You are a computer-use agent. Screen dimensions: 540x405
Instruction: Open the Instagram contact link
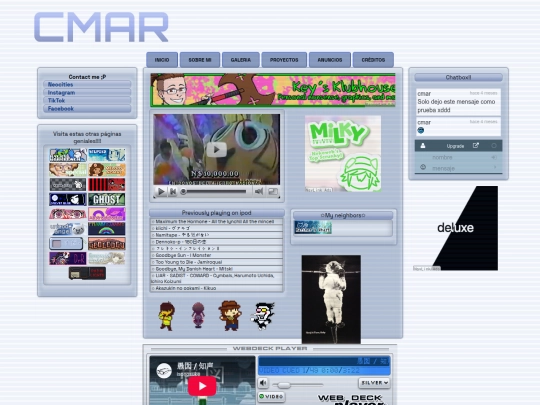87,92
